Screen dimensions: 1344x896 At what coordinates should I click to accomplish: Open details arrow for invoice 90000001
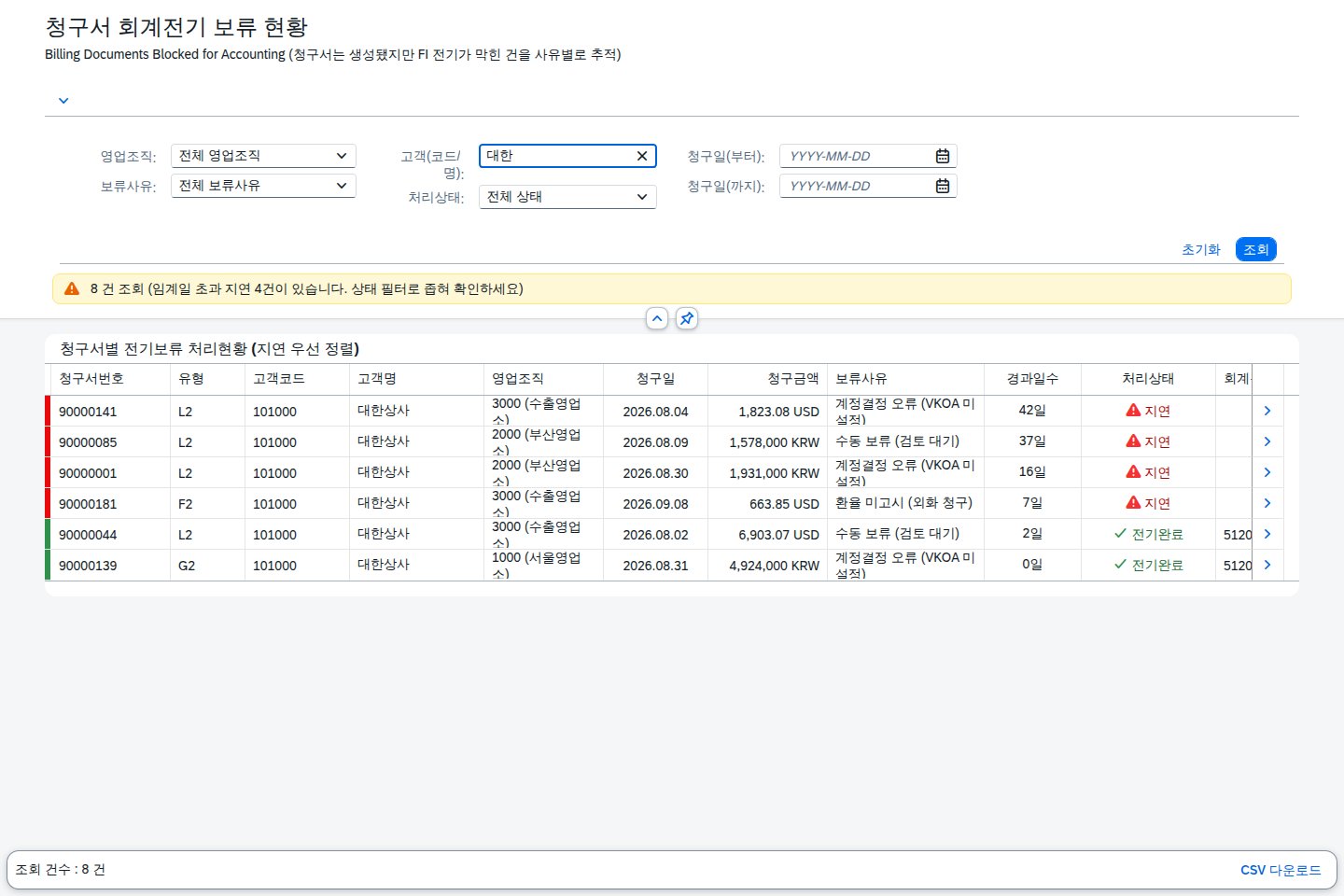click(x=1267, y=472)
